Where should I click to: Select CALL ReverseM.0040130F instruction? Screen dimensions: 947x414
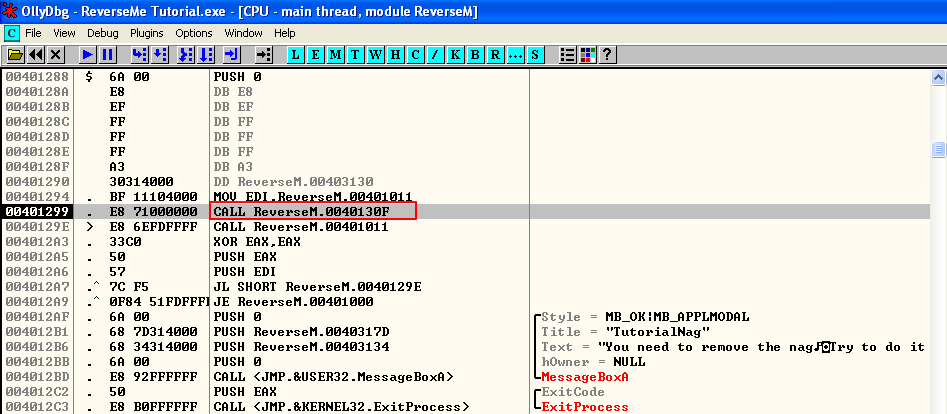point(301,212)
